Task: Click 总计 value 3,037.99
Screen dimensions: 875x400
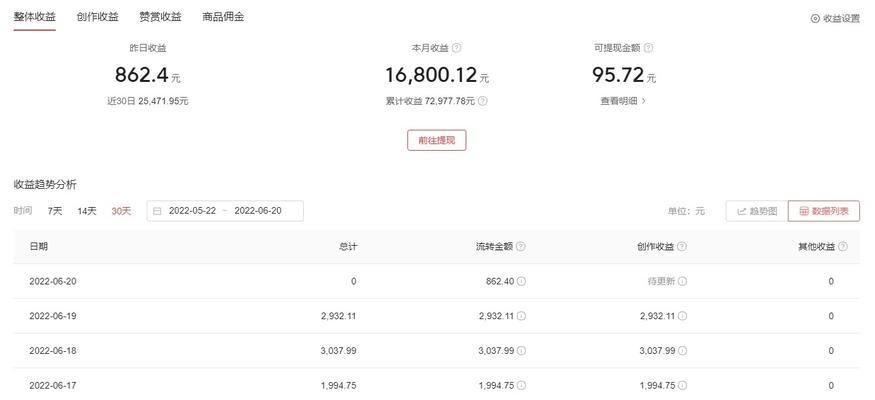Action: 339,351
